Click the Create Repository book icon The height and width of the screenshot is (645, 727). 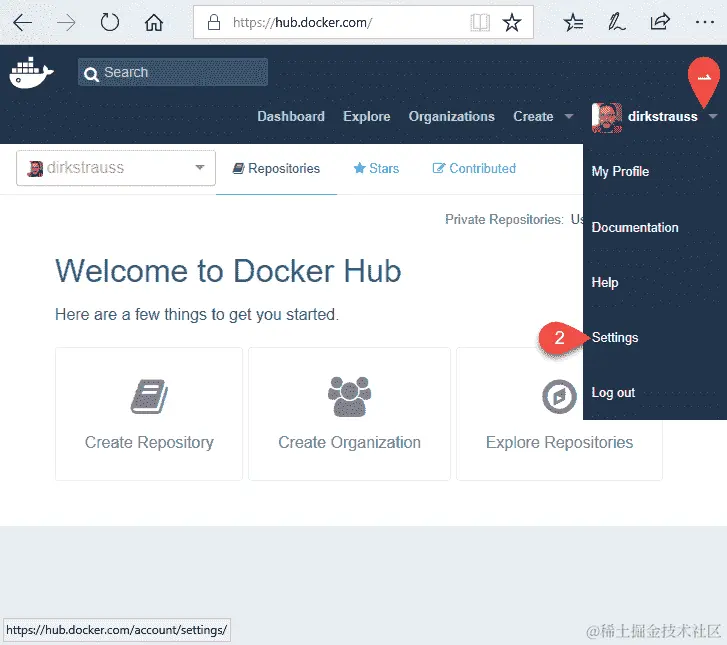click(149, 396)
